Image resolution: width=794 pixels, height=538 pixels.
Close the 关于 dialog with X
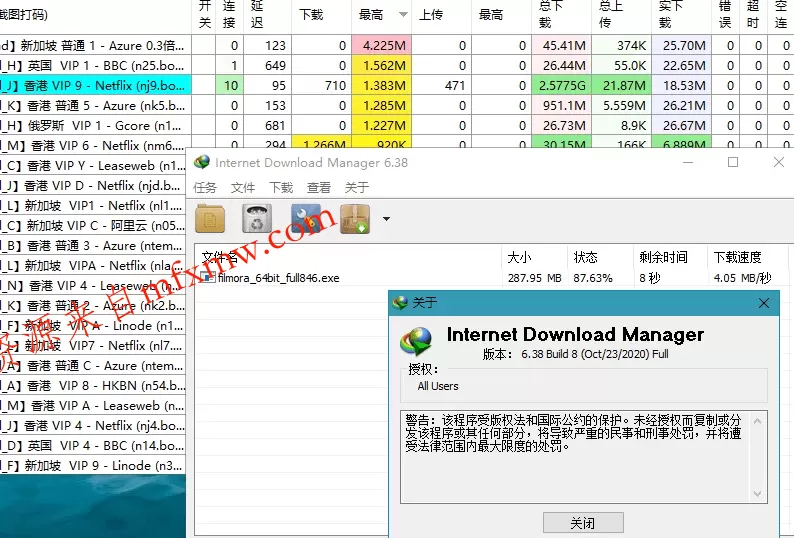point(764,303)
